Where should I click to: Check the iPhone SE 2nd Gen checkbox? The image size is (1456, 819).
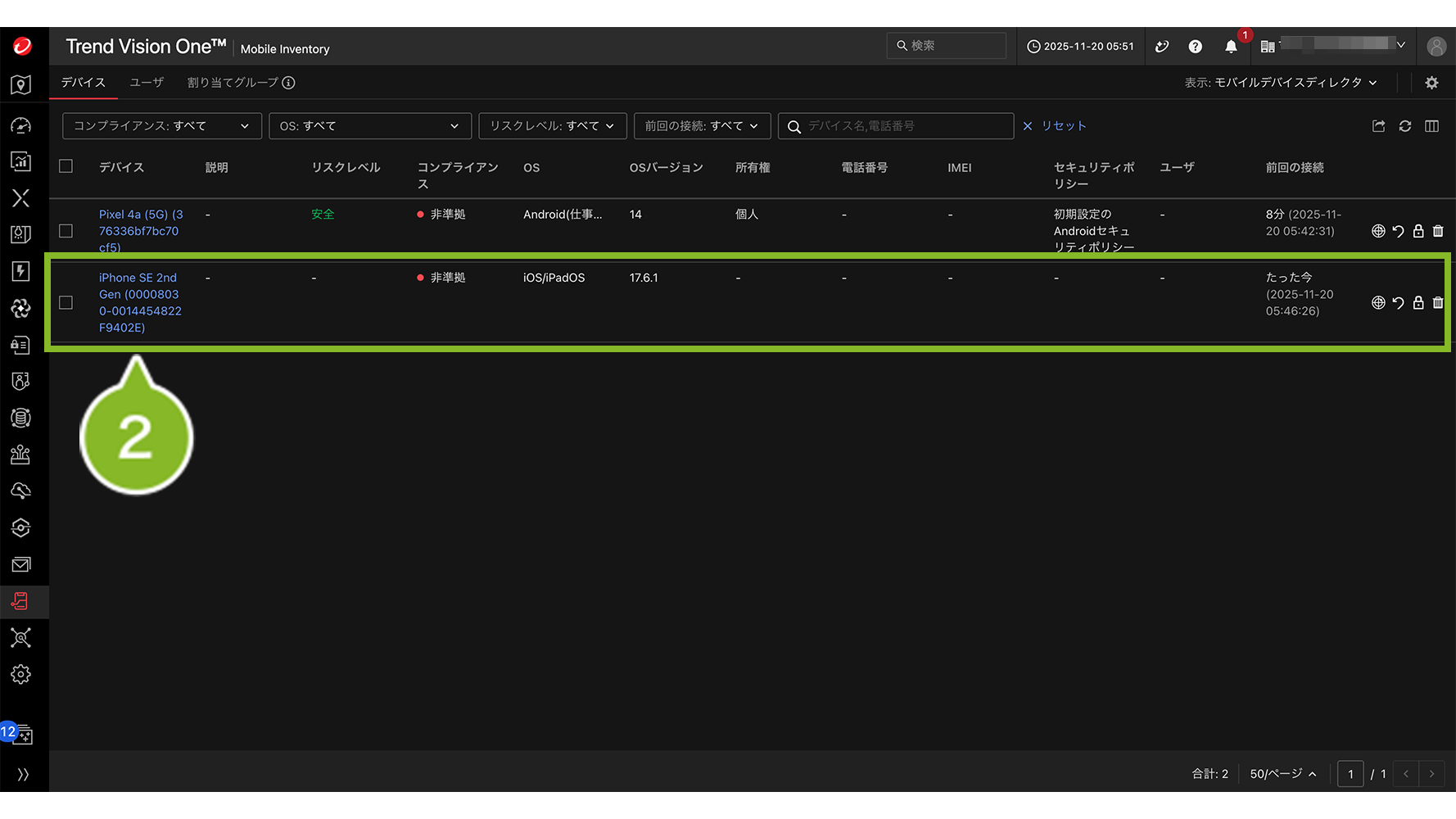click(66, 303)
